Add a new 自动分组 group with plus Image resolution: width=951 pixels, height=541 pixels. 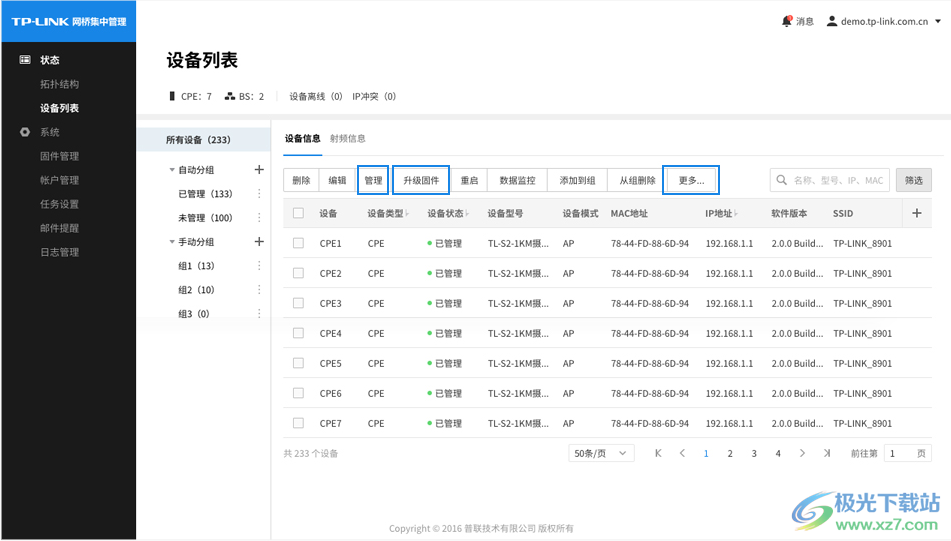coord(259,169)
